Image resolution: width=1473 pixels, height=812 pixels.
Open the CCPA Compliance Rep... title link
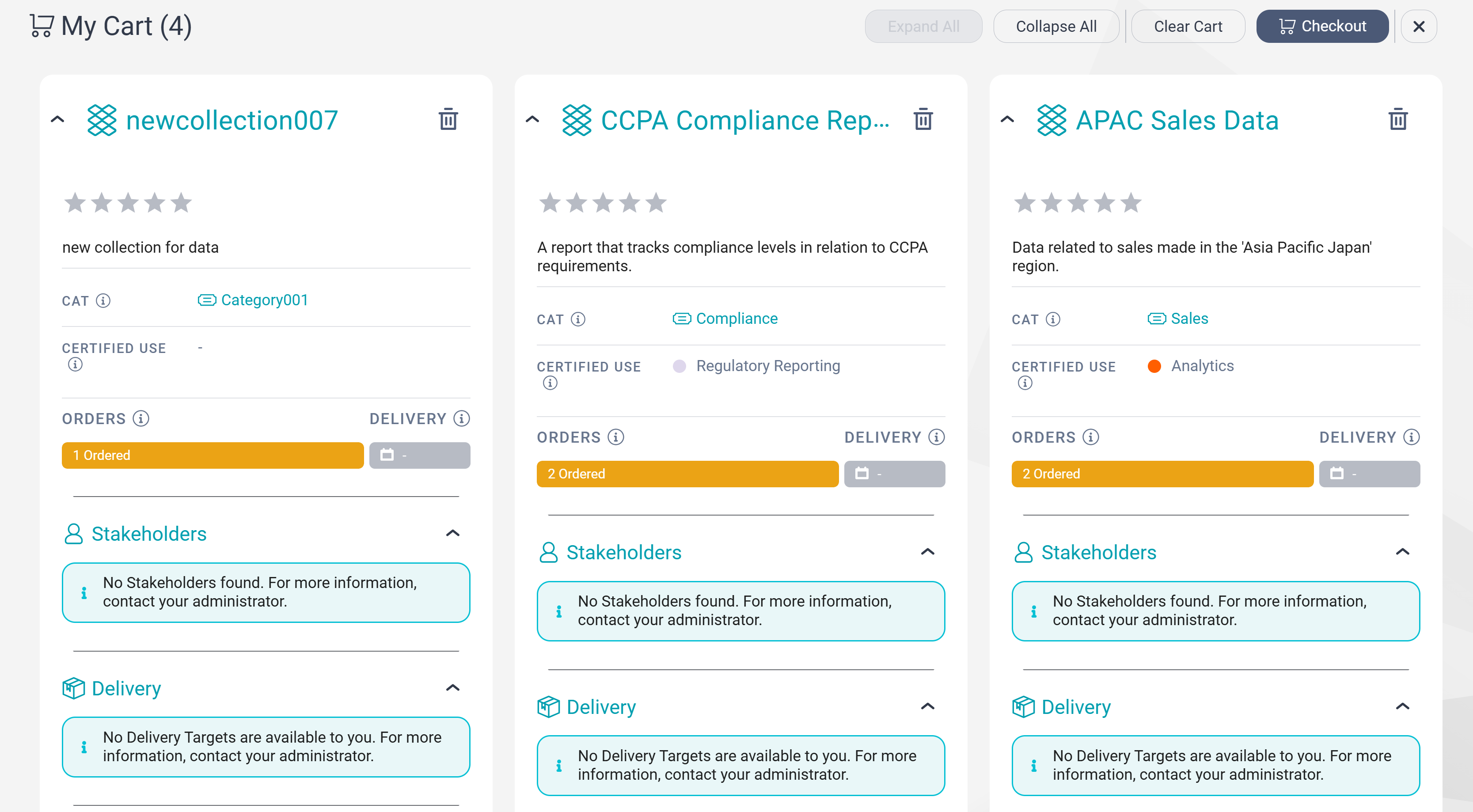745,120
